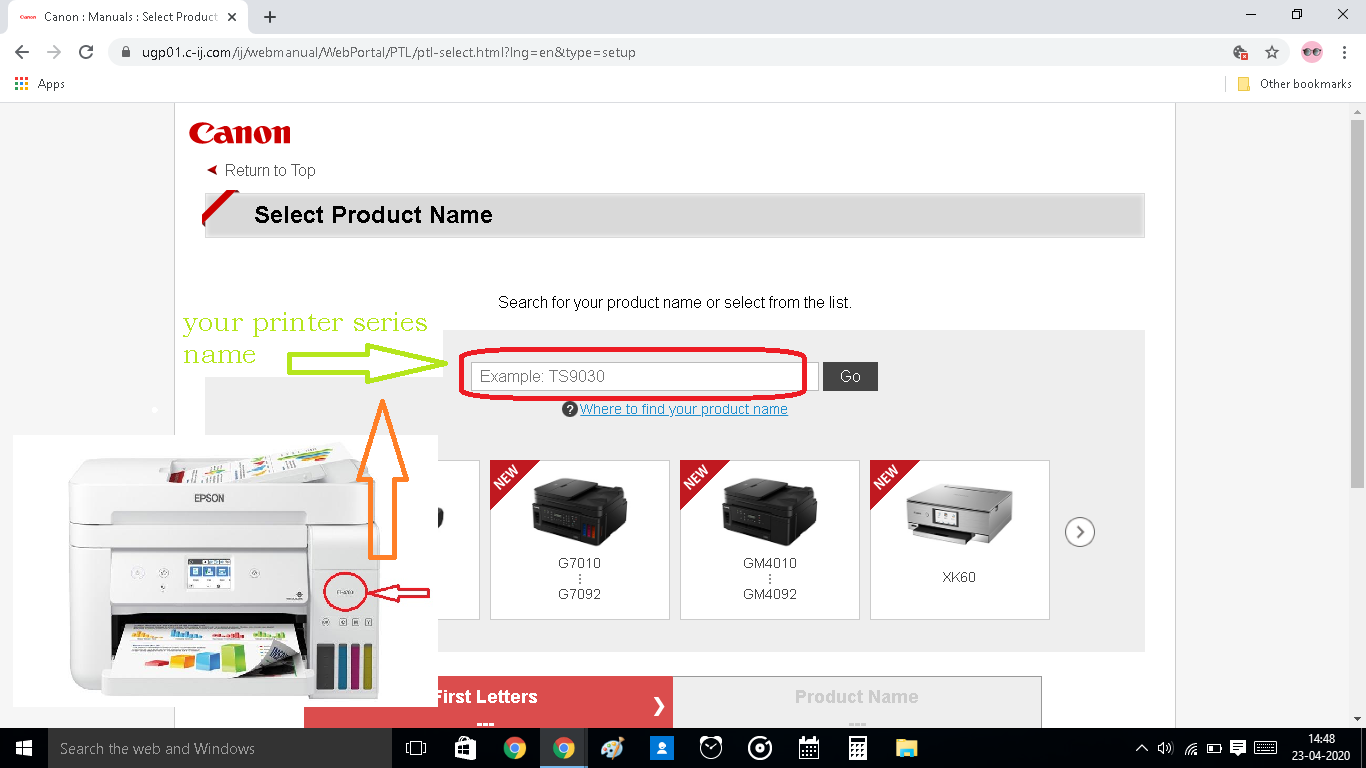Viewport: 1366px width, 768px height.
Task: Switch to the active Chrome taskbar window
Action: tap(564, 748)
